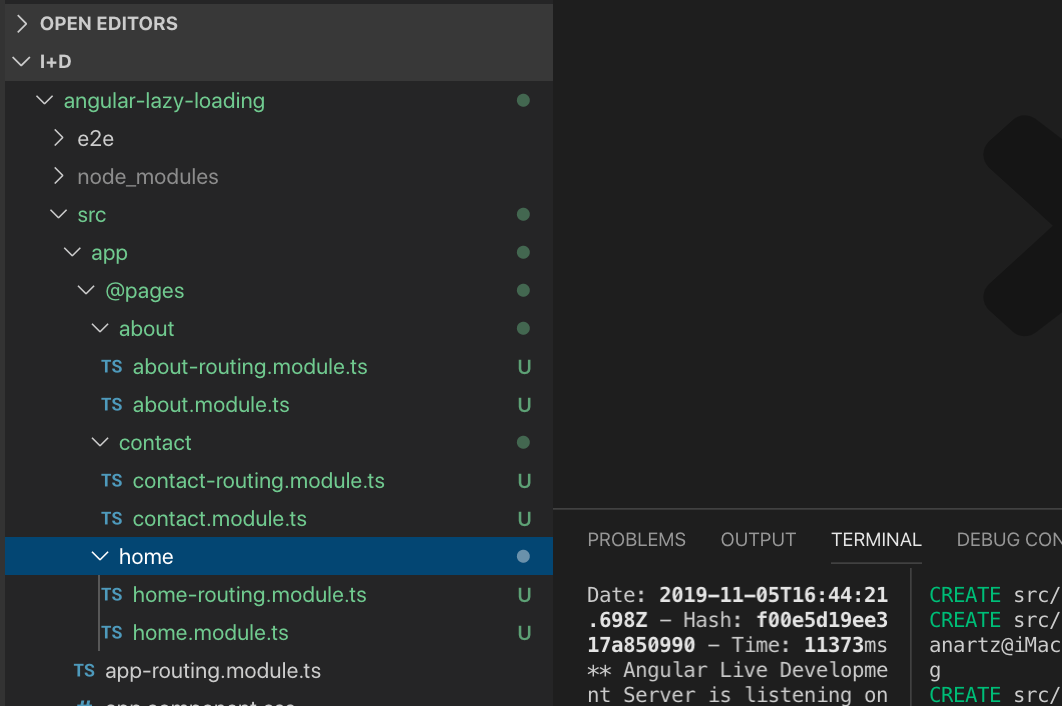This screenshot has width=1062, height=706.
Task: Click the U git badge next to contact.module.ts
Action: 524,518
